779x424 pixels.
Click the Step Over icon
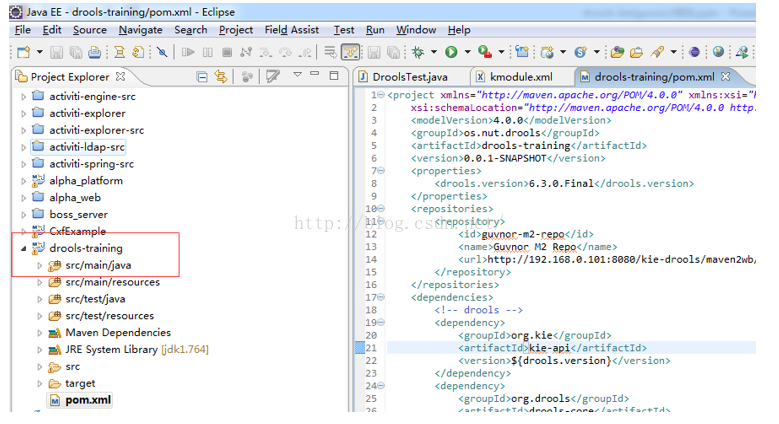point(286,52)
